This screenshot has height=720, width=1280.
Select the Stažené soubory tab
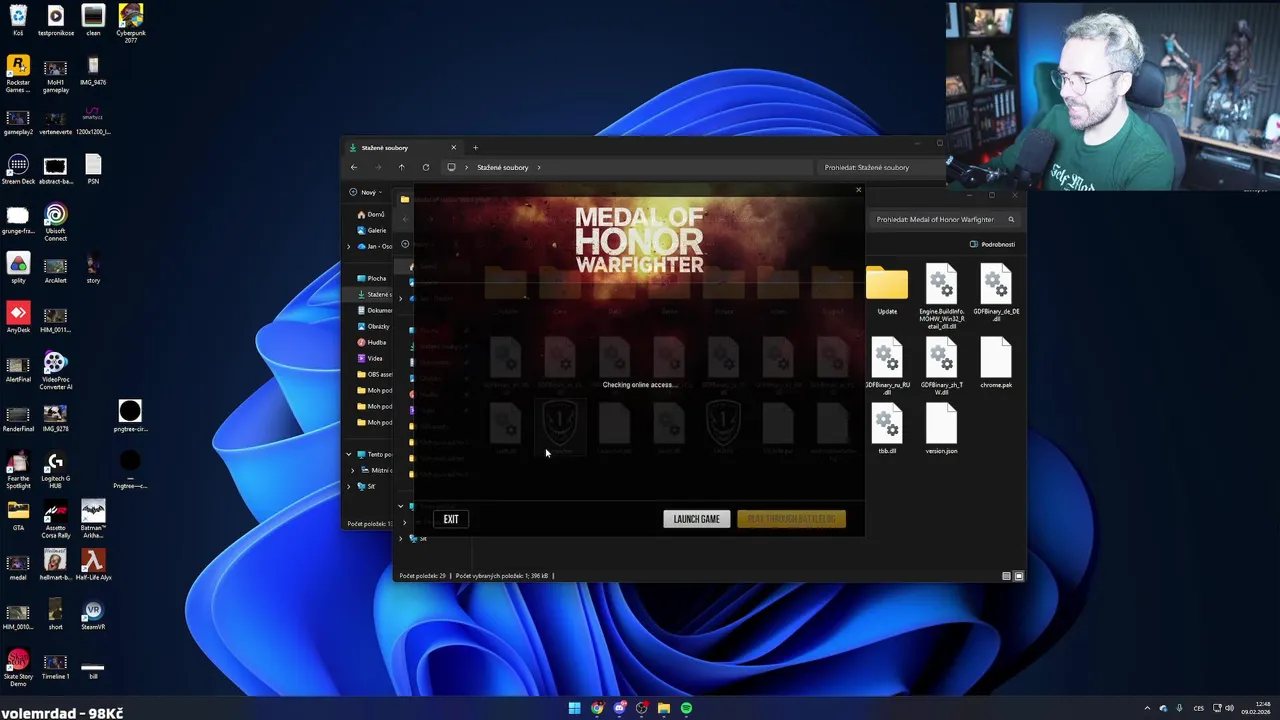pos(403,148)
